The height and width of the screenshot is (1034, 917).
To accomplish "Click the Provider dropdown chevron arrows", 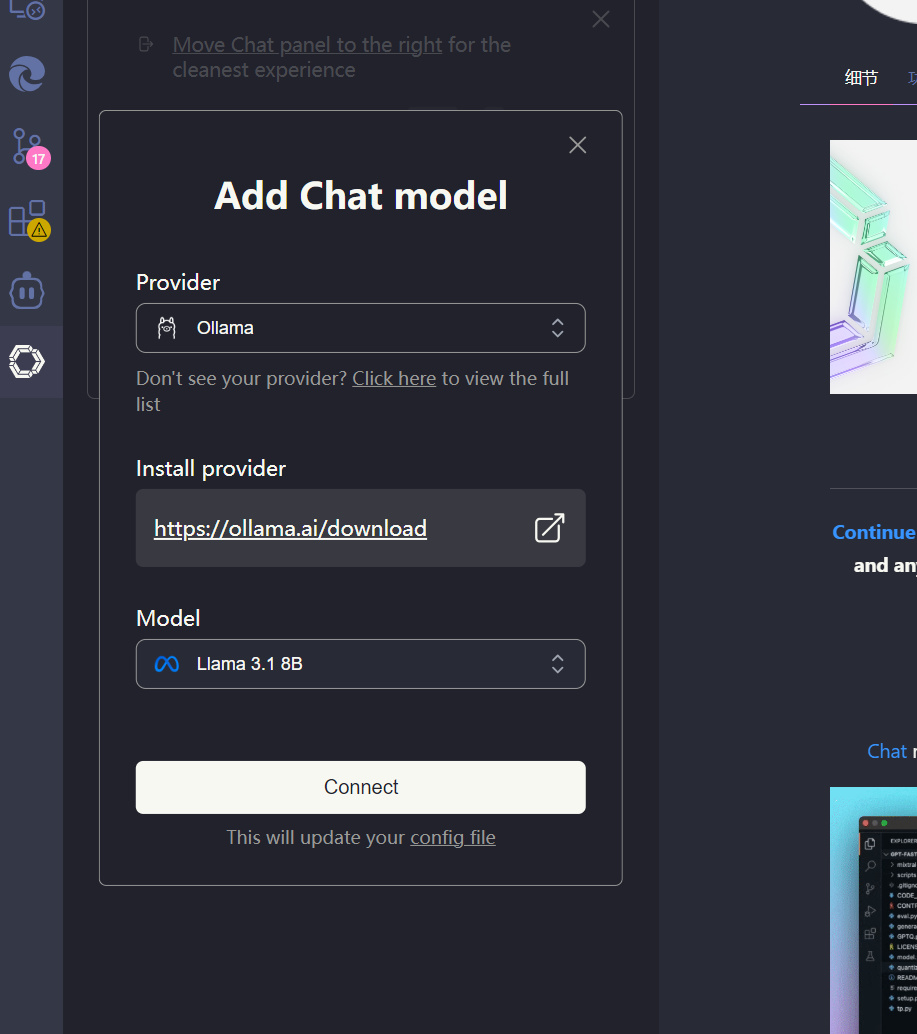I will click(x=558, y=328).
